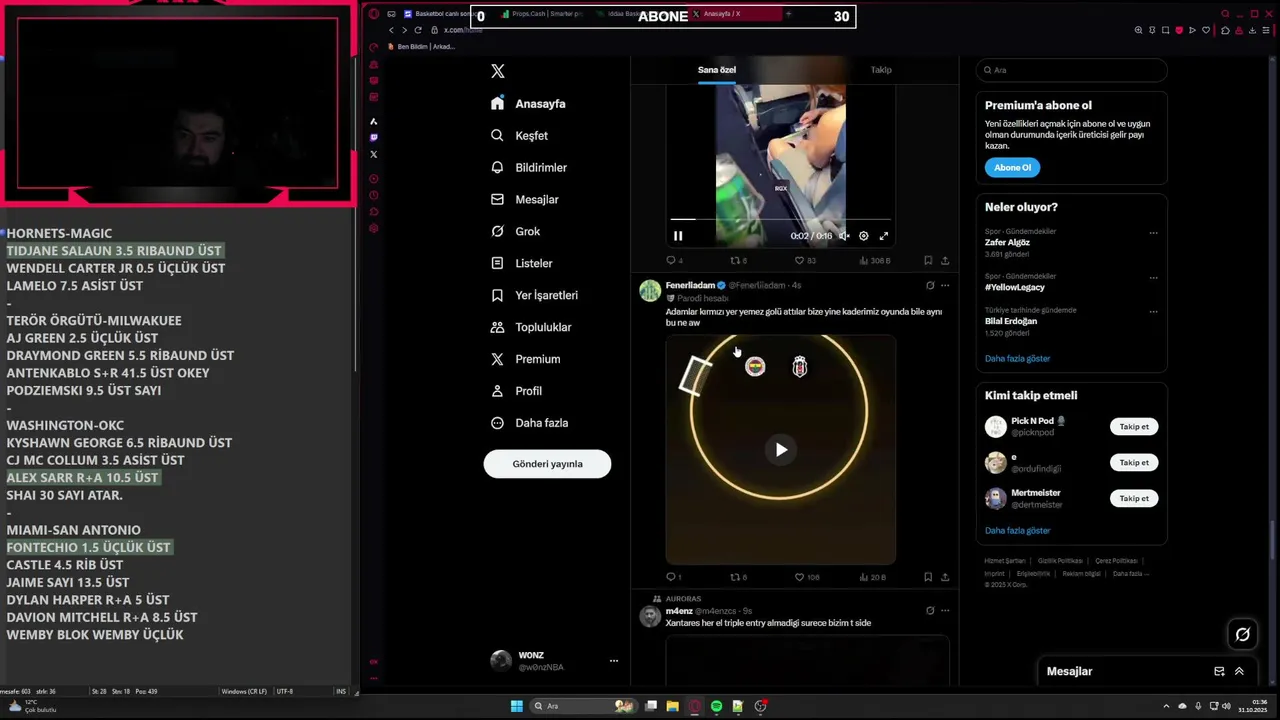Viewport: 1280px width, 720px height.
Task: Play the Fenerliadam post video
Action: click(x=781, y=450)
